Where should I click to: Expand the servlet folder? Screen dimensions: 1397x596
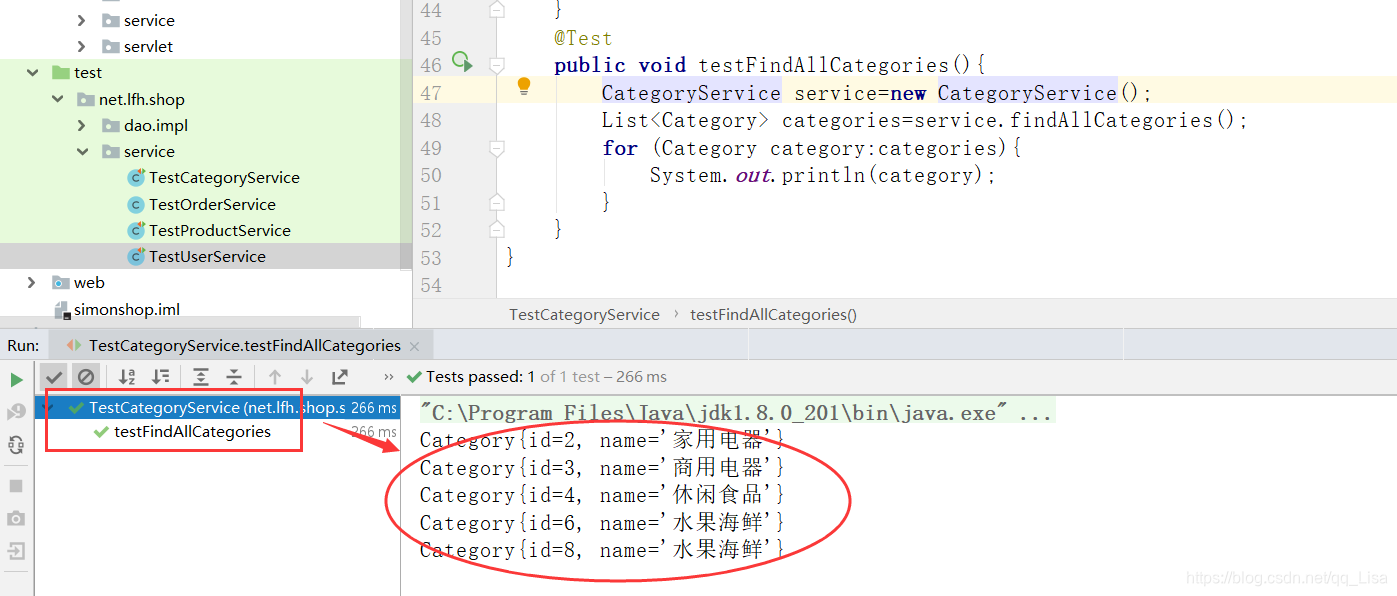click(x=82, y=46)
